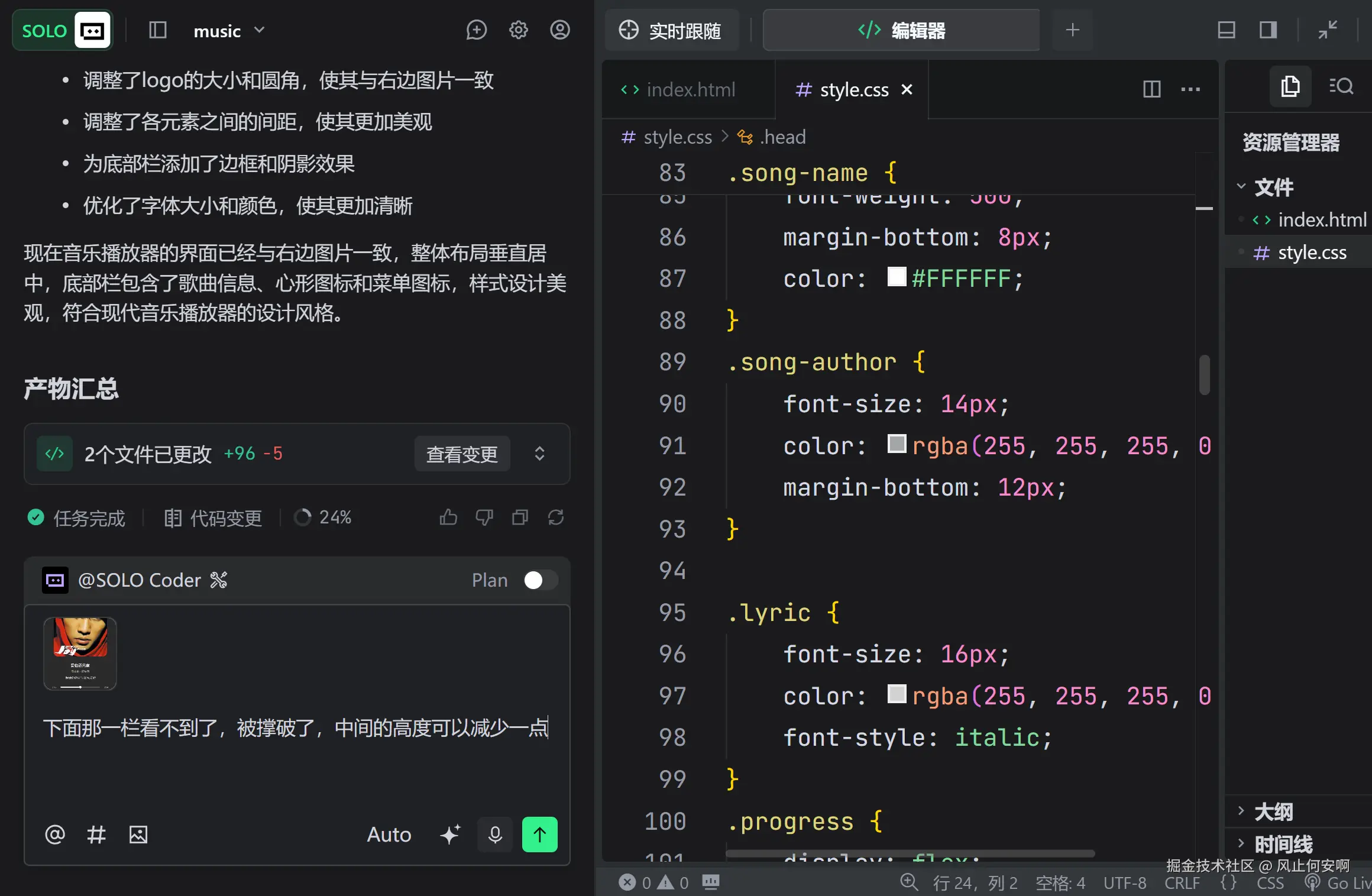Toggle the Plan mode switch

point(540,580)
